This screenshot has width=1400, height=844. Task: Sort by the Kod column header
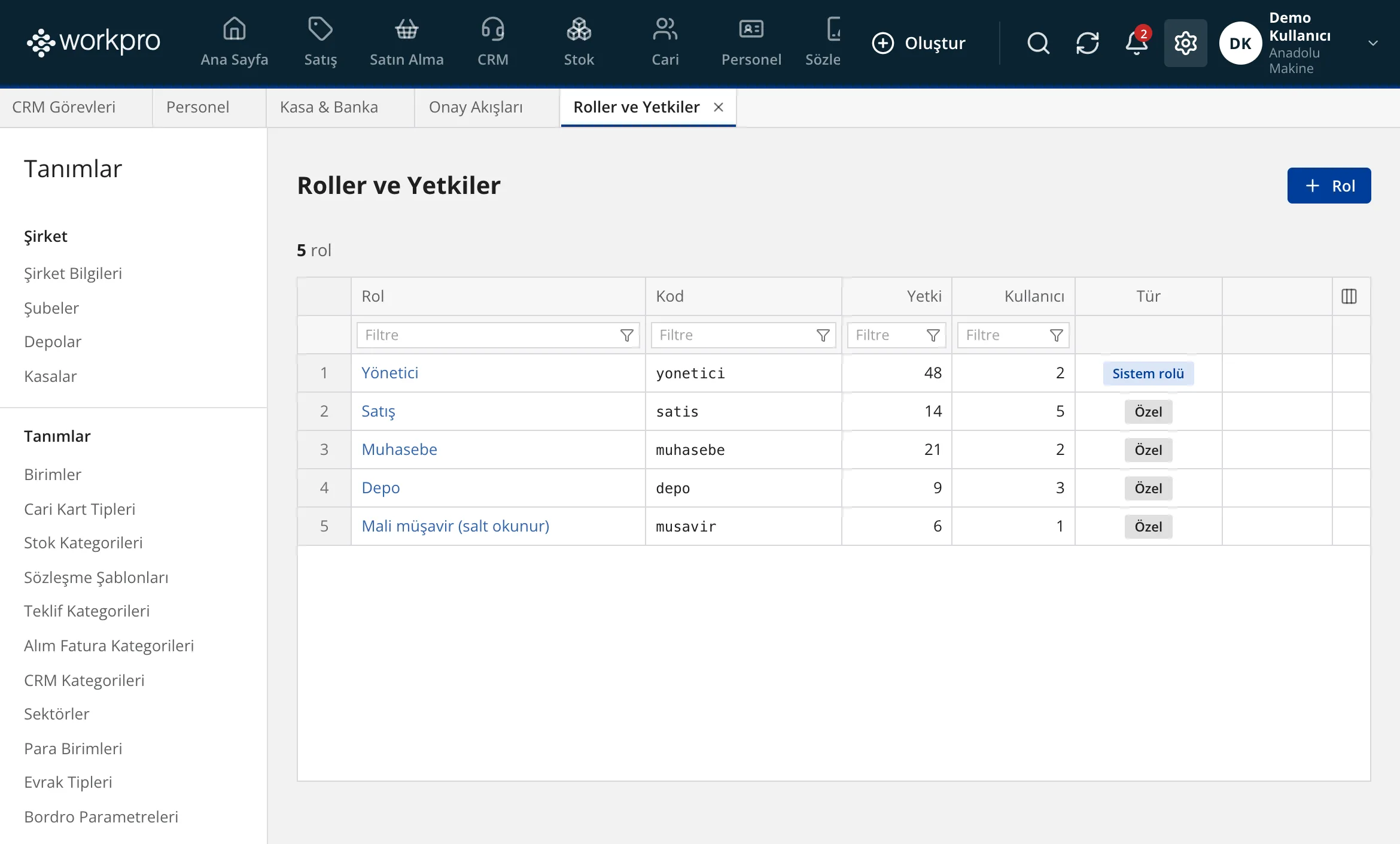click(x=744, y=296)
